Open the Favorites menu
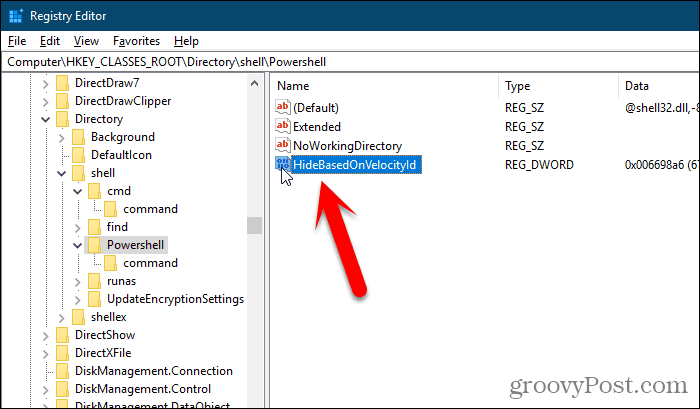Viewport: 700px width, 409px height. [136, 41]
